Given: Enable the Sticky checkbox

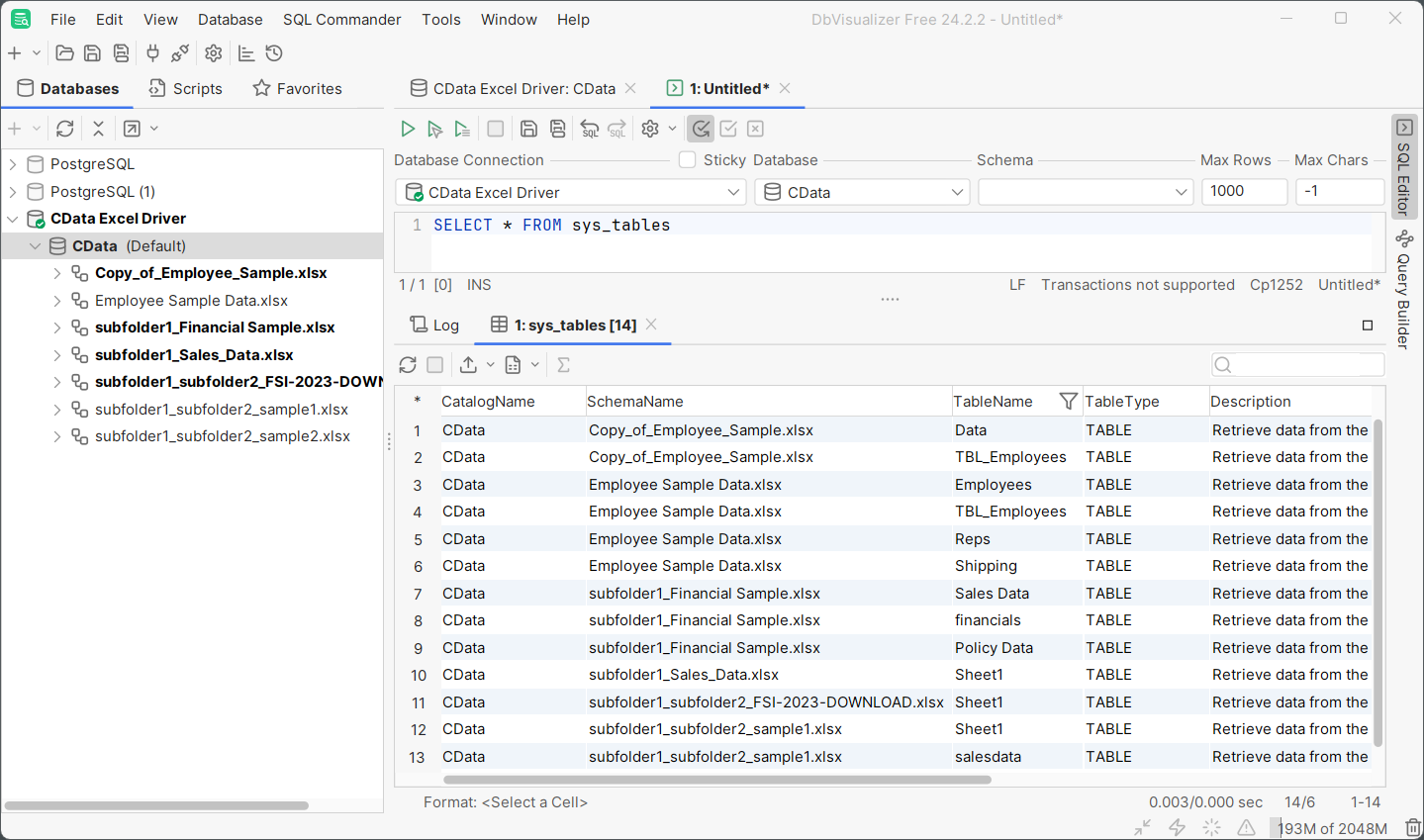Looking at the screenshot, I should click(687, 160).
